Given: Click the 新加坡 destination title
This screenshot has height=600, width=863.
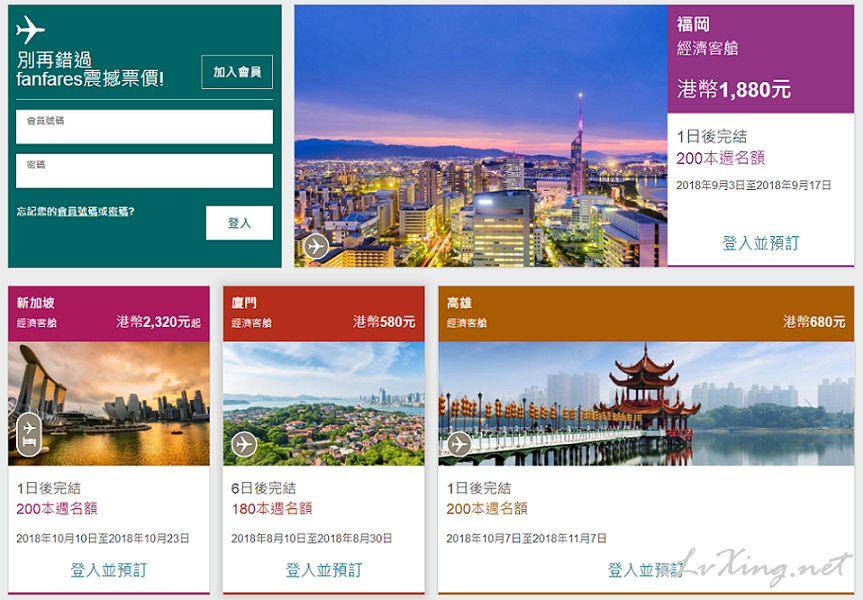Looking at the screenshot, I should 35,303.
